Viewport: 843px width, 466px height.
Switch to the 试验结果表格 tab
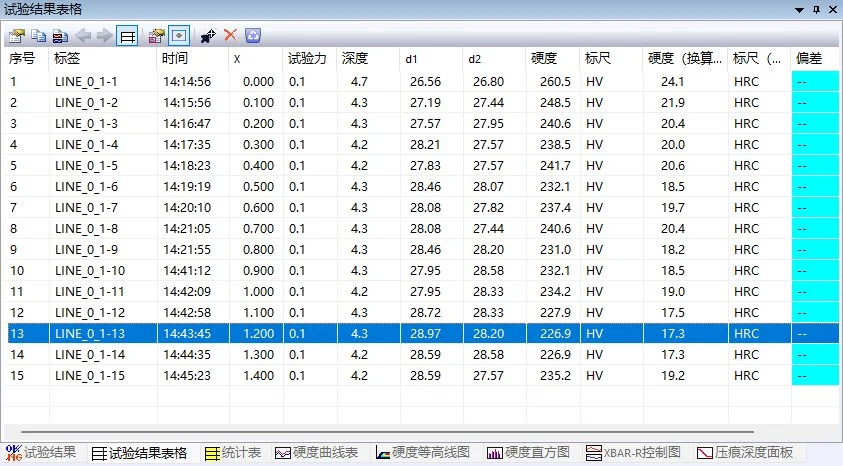tap(139, 453)
